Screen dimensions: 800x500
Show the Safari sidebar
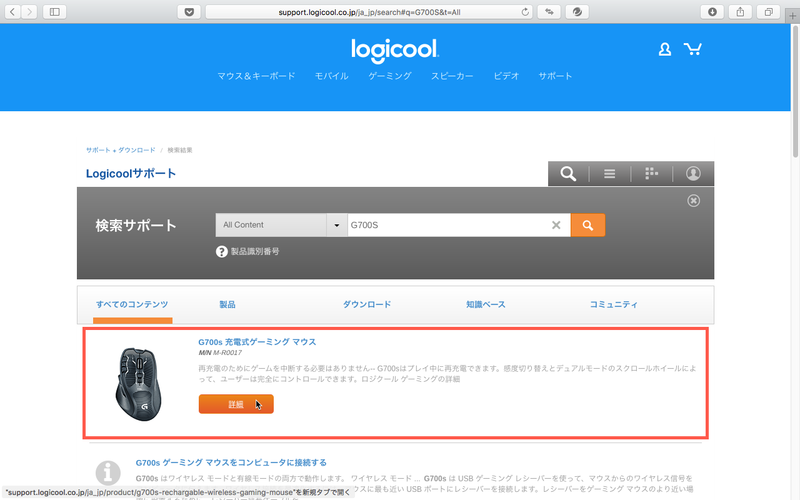tap(55, 12)
